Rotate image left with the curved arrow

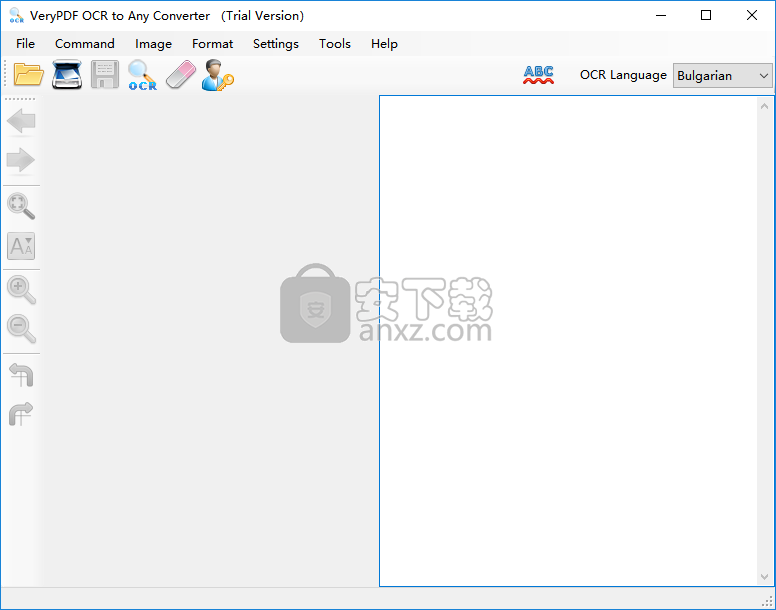click(21, 375)
